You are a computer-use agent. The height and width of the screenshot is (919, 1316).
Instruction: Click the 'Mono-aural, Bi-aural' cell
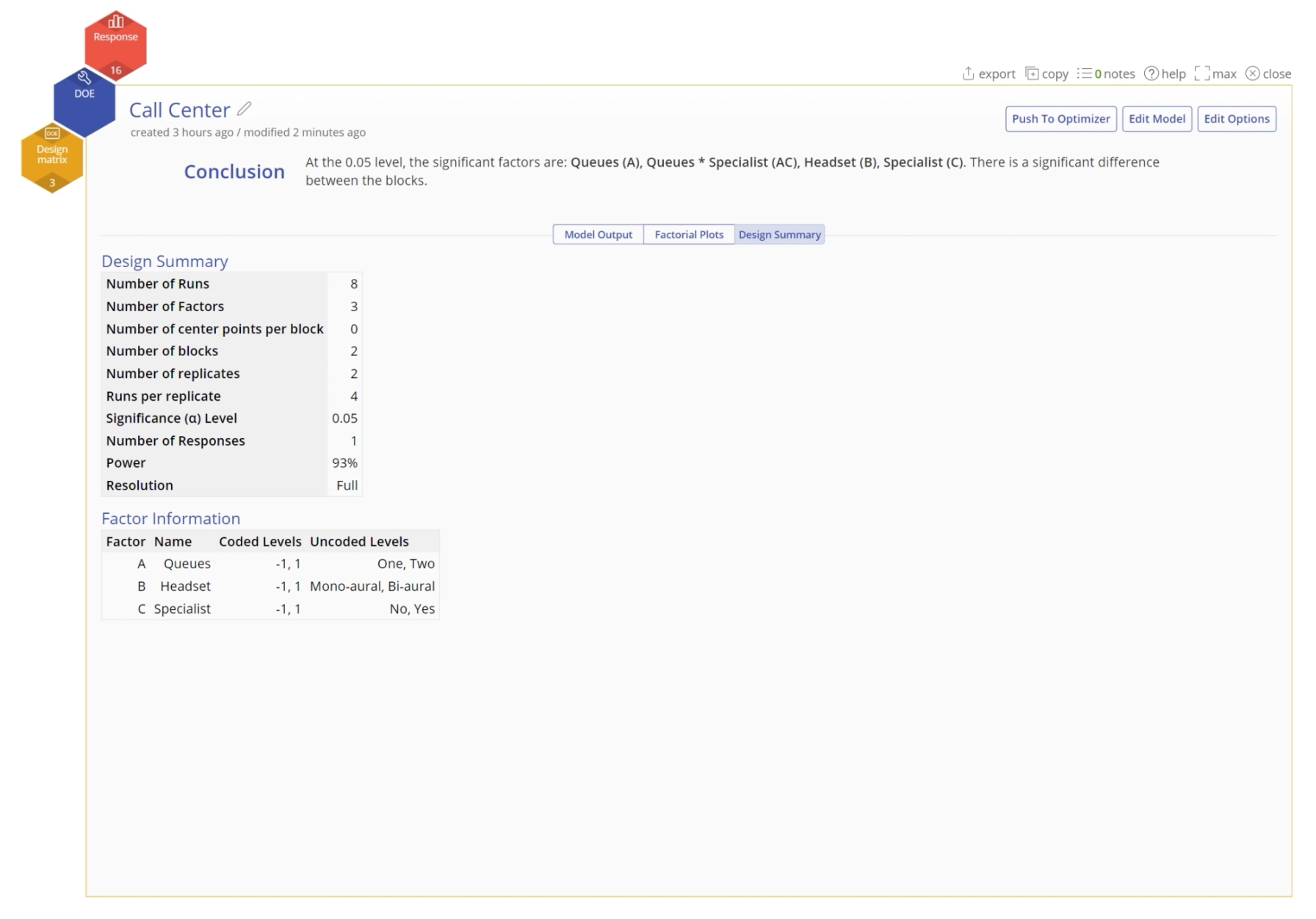click(372, 586)
